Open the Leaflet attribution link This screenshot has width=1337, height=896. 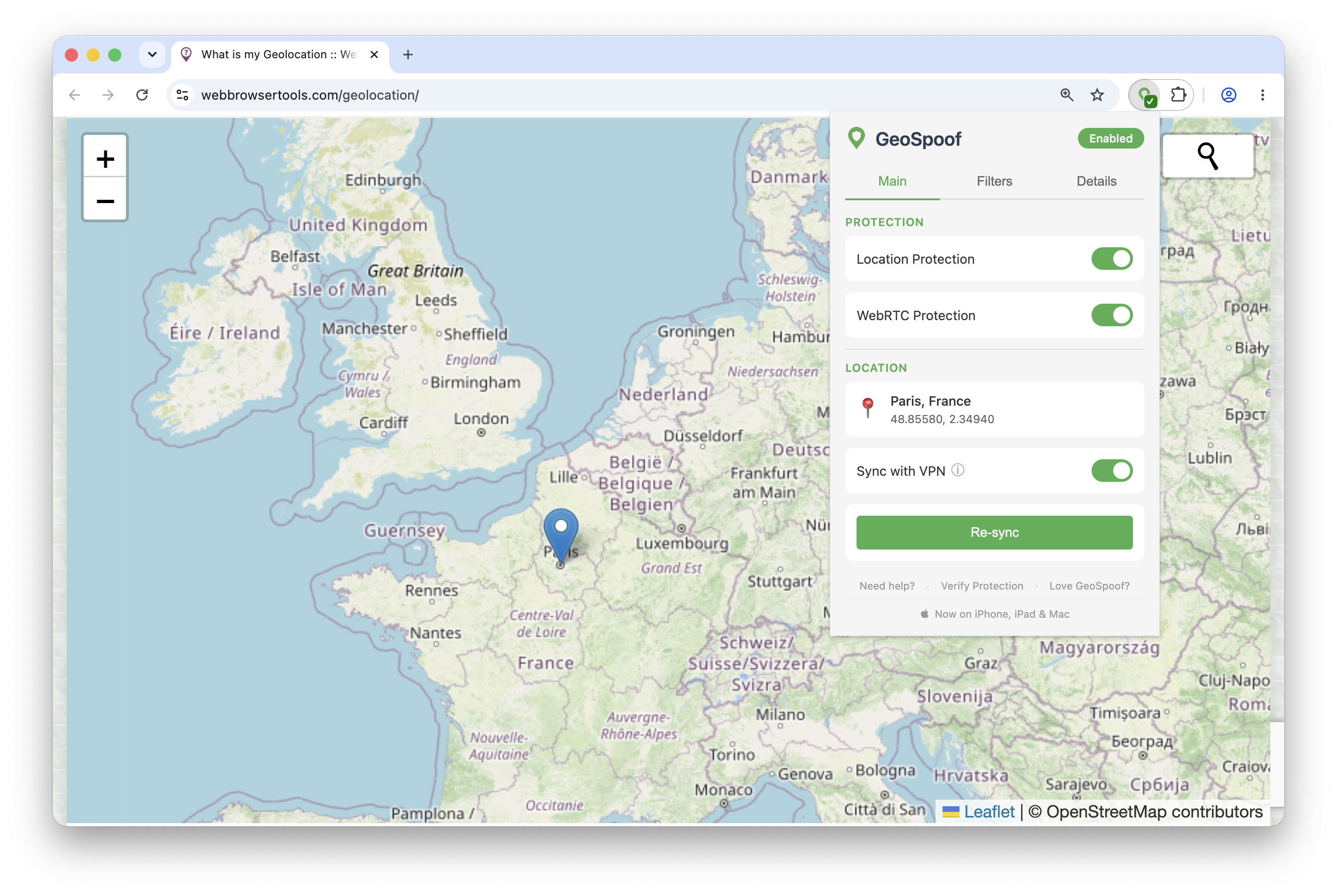989,811
